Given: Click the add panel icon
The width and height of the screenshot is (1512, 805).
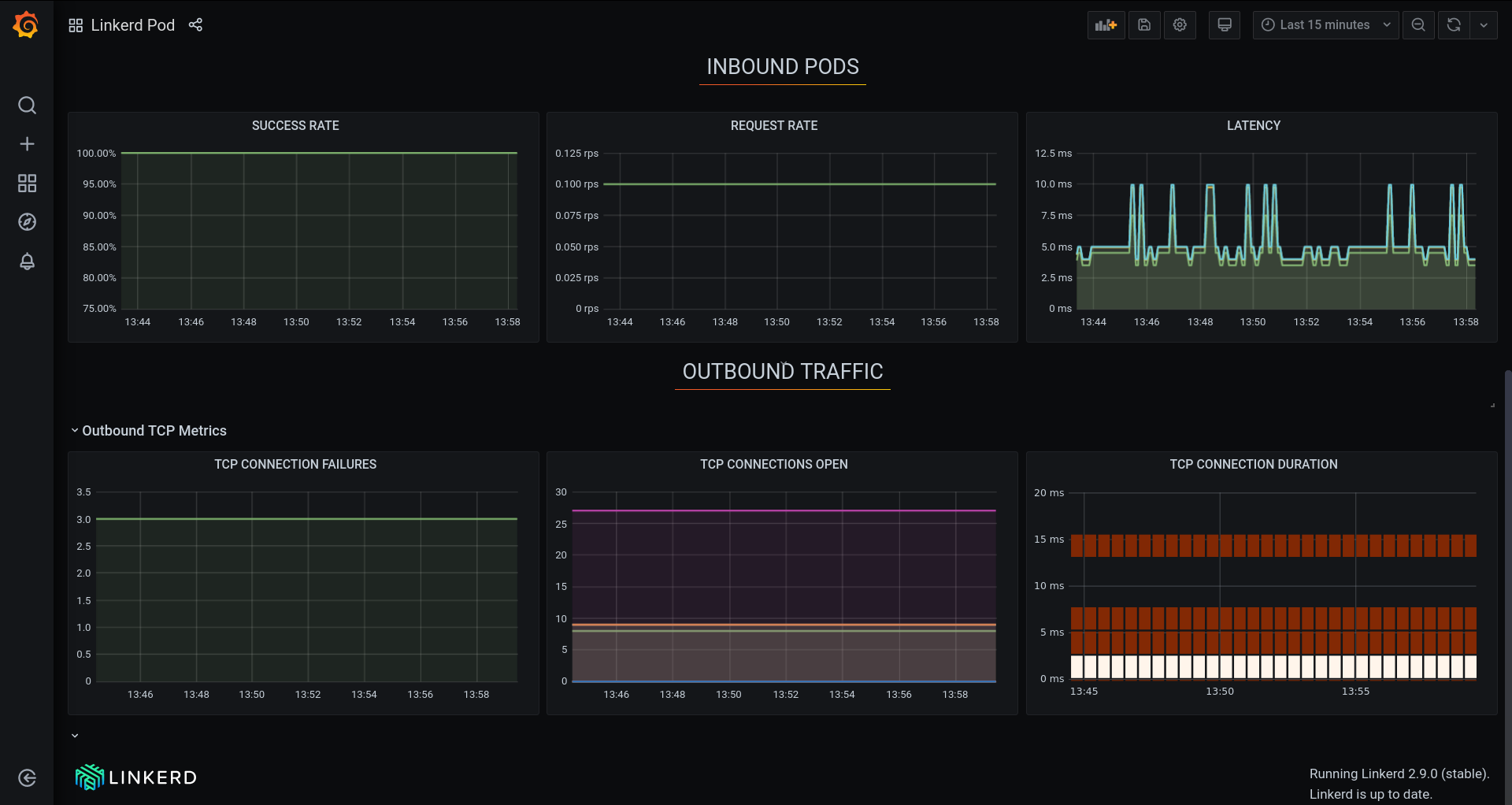Looking at the screenshot, I should [x=1106, y=24].
